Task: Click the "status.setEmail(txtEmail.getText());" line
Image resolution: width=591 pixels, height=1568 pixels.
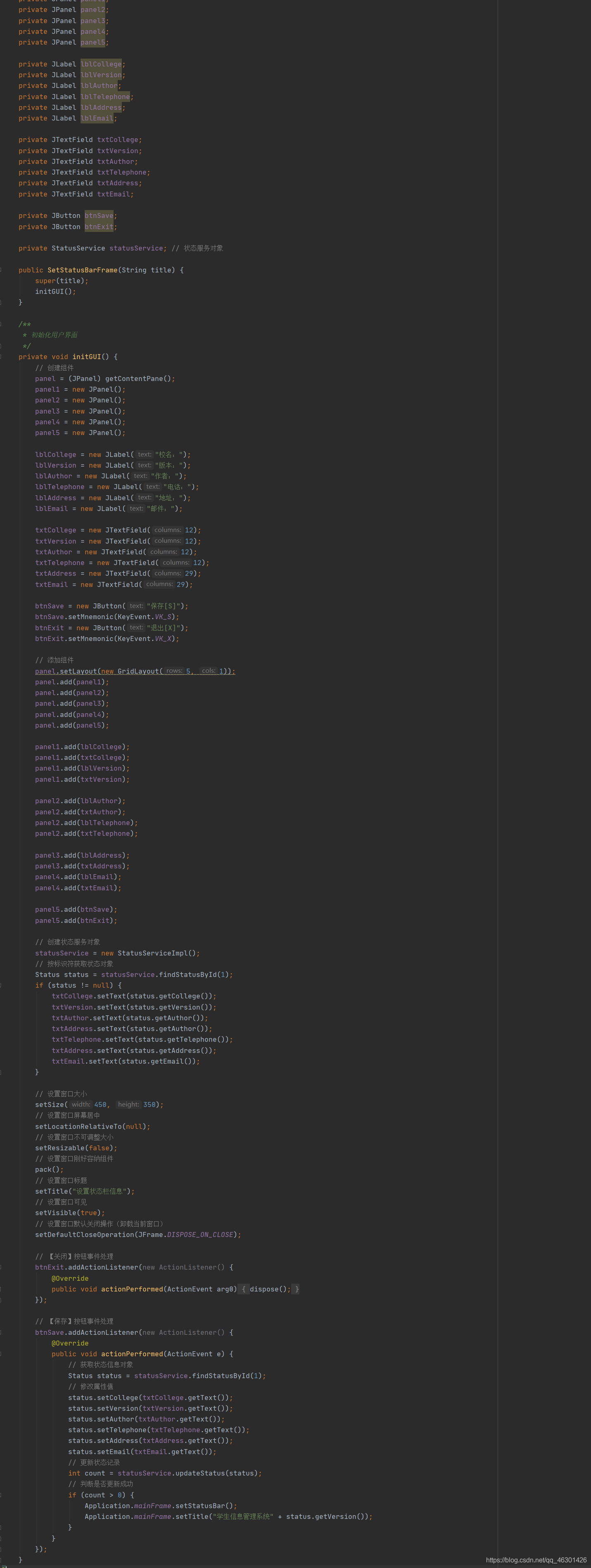Action: tap(142, 1452)
